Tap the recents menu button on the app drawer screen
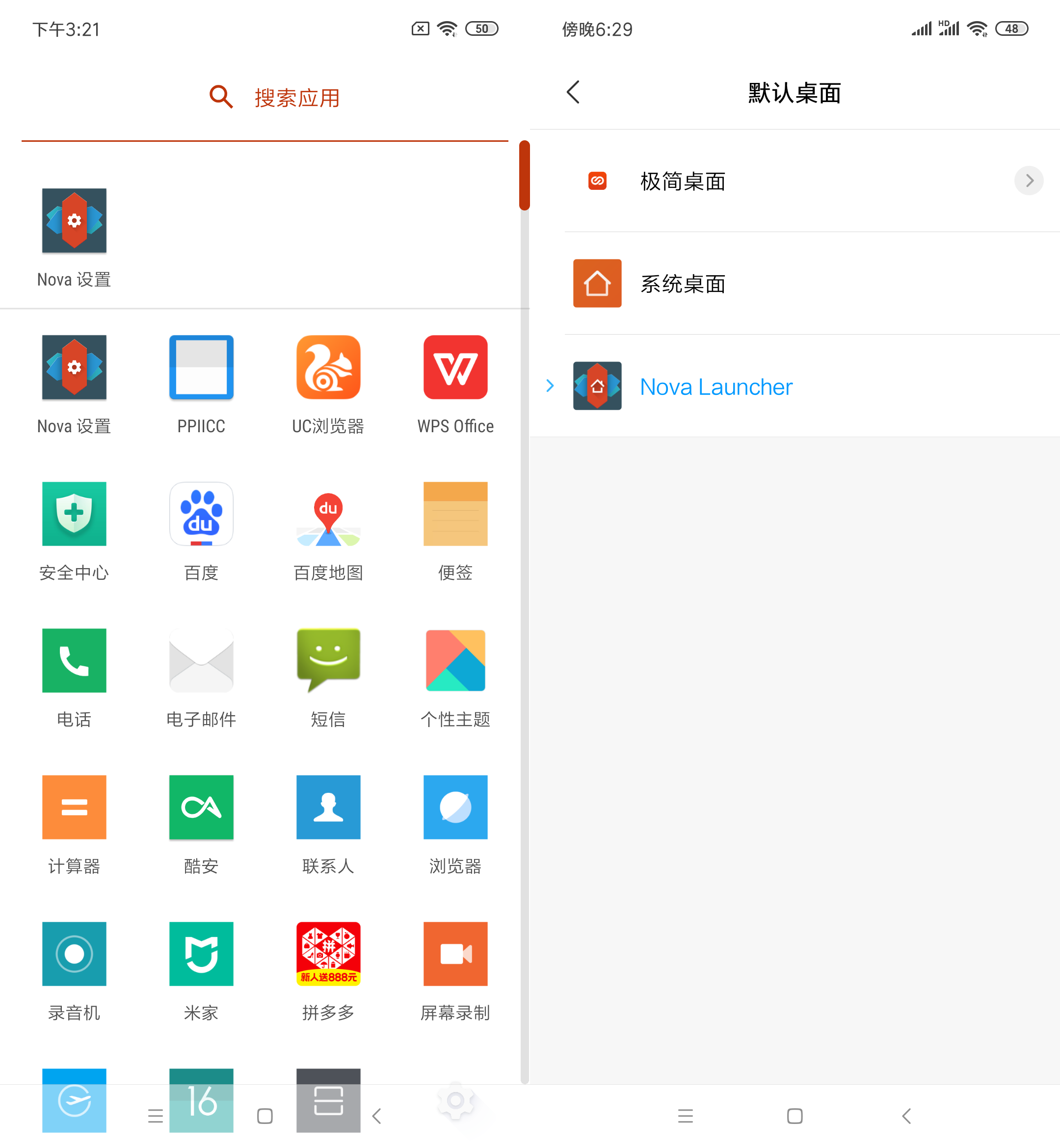The width and height of the screenshot is (1060, 1148). click(156, 1116)
